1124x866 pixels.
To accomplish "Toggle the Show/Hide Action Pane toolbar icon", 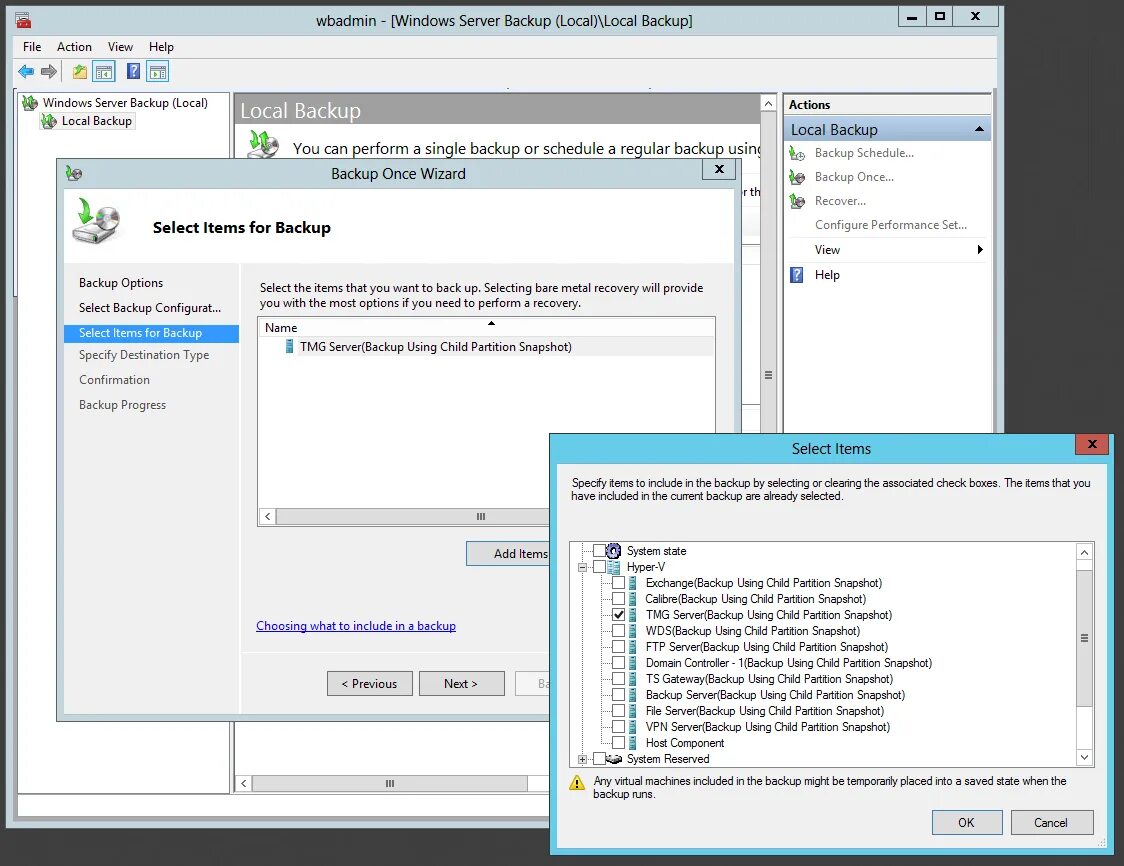I will tap(158, 72).
